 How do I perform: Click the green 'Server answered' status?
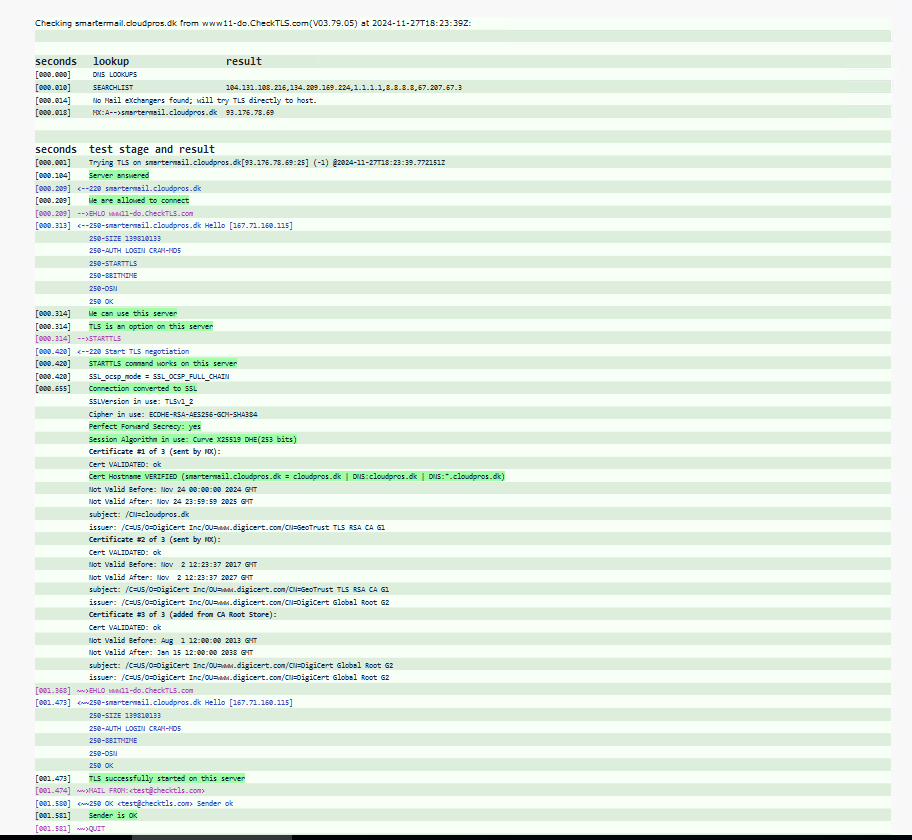tap(119, 175)
